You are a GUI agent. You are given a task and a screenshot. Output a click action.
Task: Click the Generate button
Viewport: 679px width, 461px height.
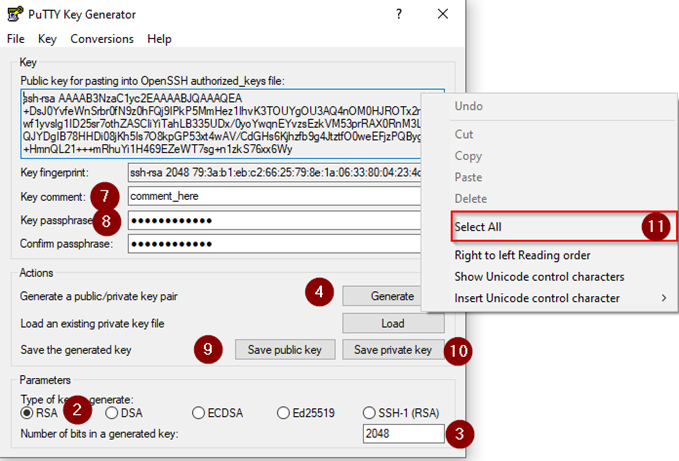click(382, 296)
